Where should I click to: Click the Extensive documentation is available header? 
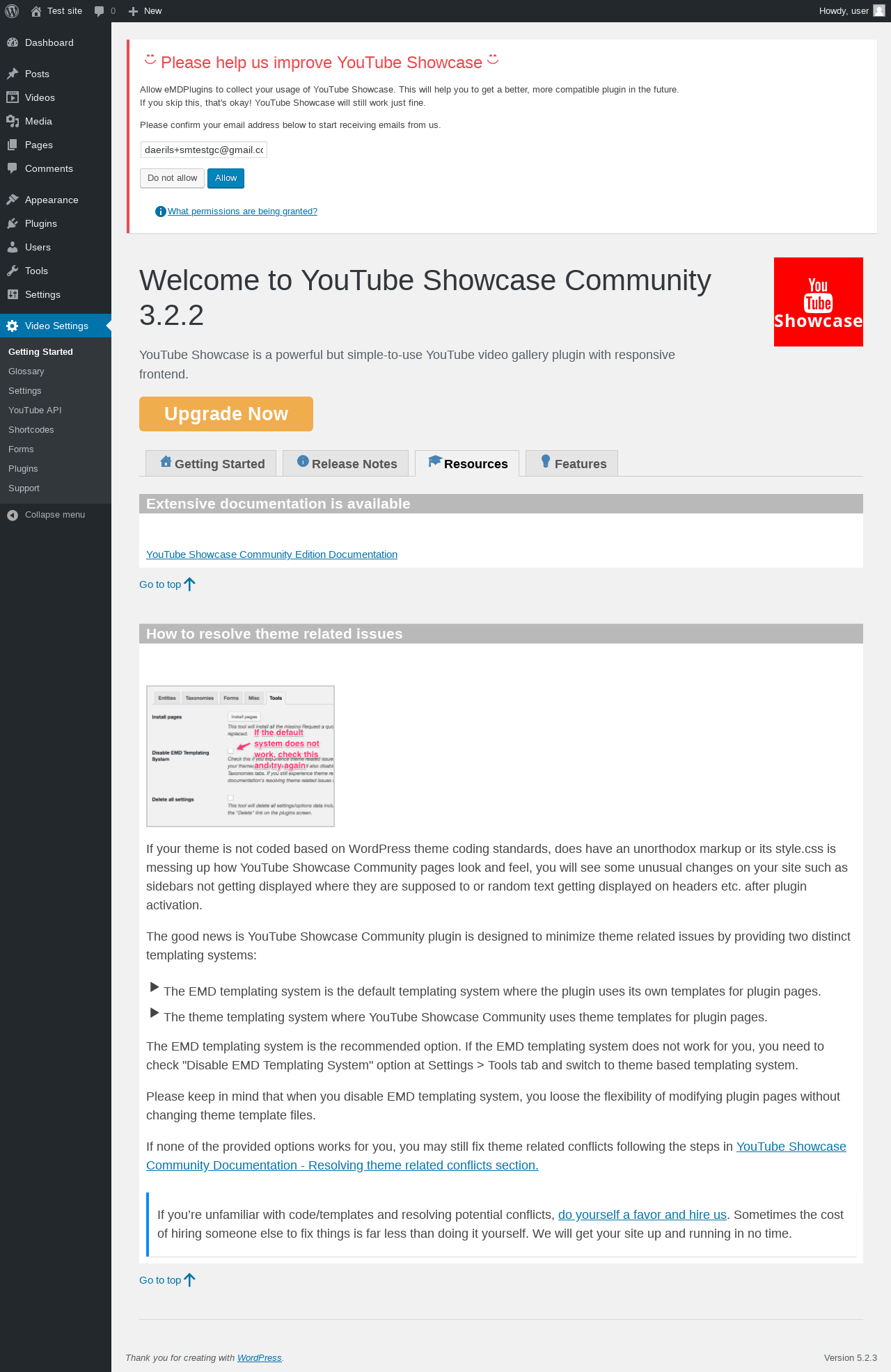pos(501,504)
